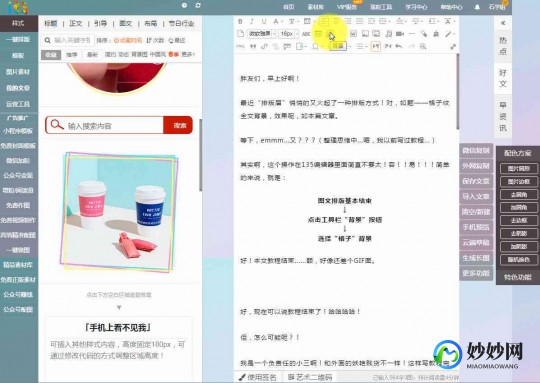The width and height of the screenshot is (540, 383).
Task: Open the 图文 style tab
Action: pos(125,23)
